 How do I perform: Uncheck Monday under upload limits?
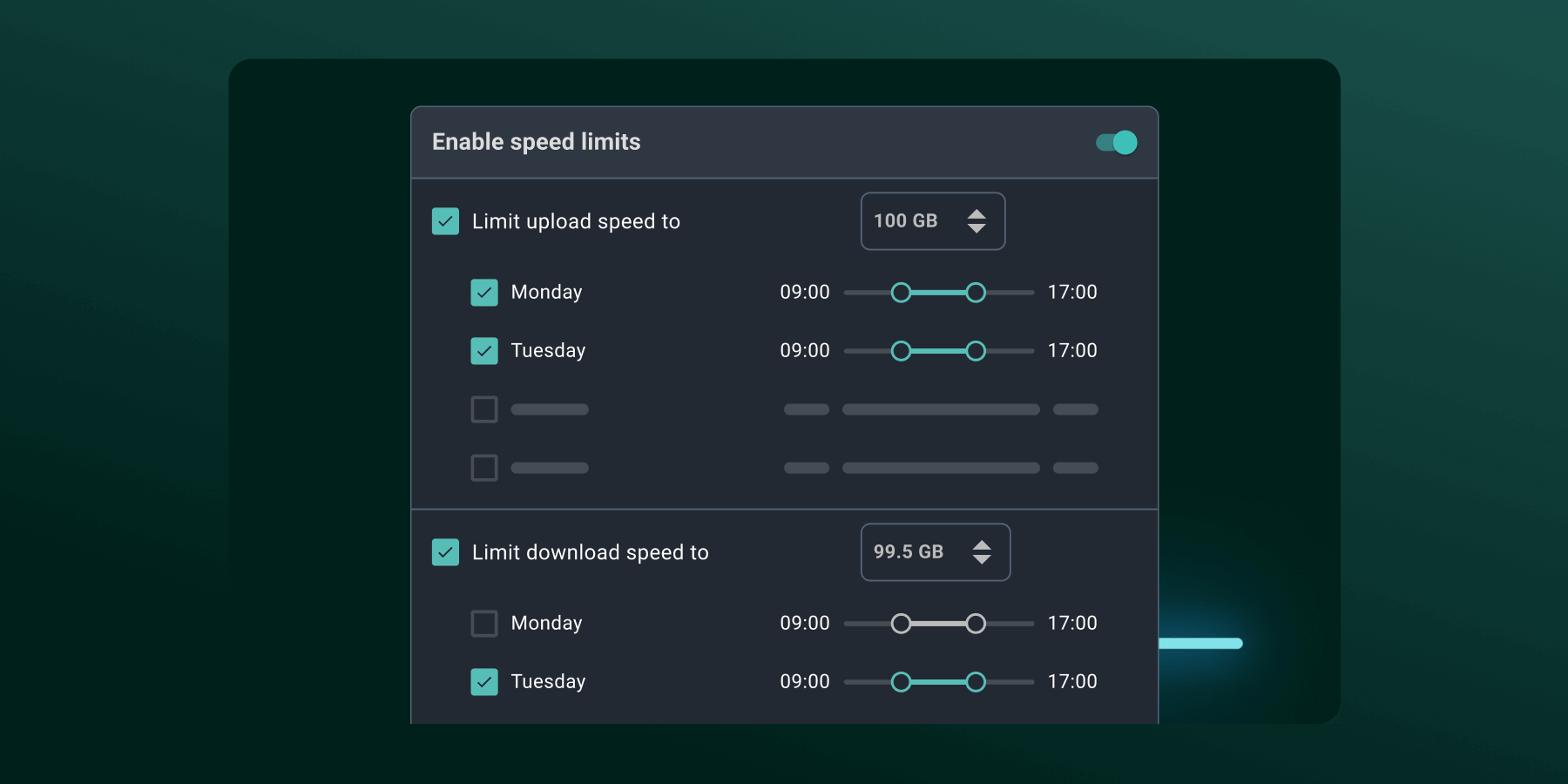(x=484, y=292)
